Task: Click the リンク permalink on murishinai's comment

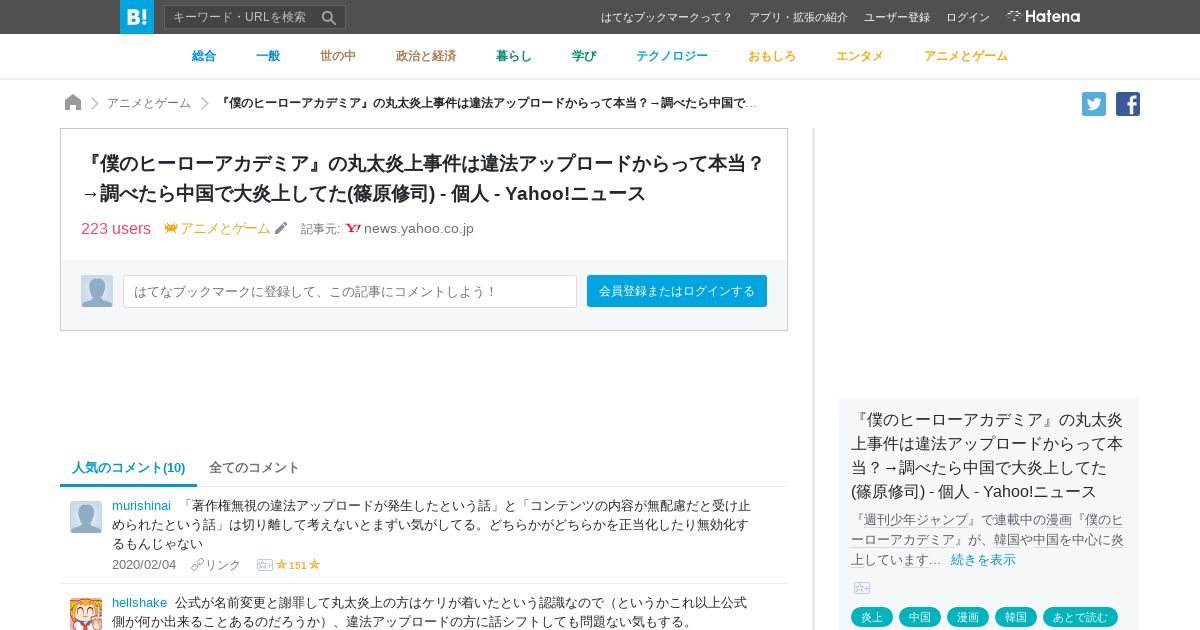Action: click(x=223, y=565)
